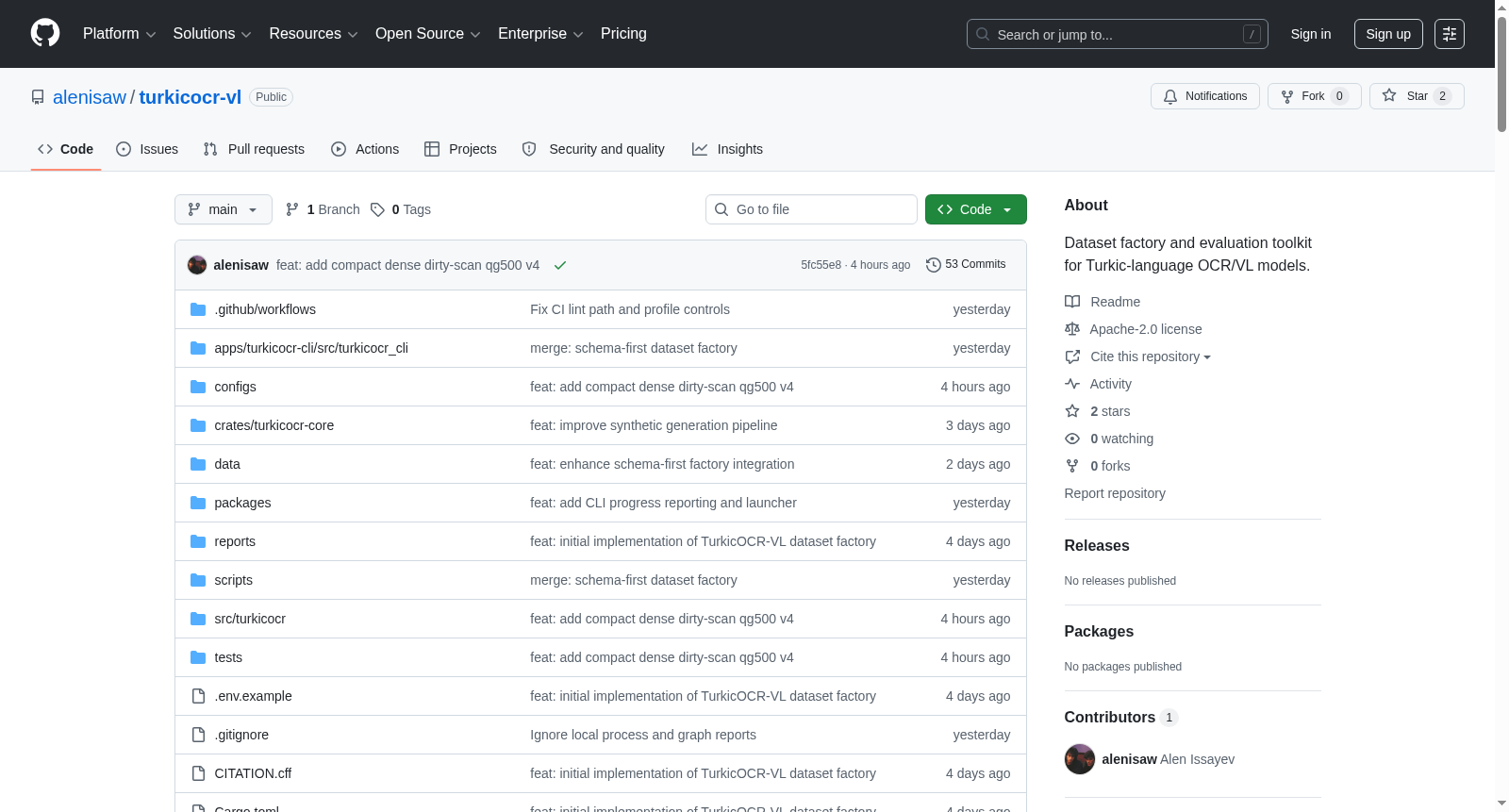Expand the Solutions menu
This screenshot has width=1509, height=812.
pos(212,34)
